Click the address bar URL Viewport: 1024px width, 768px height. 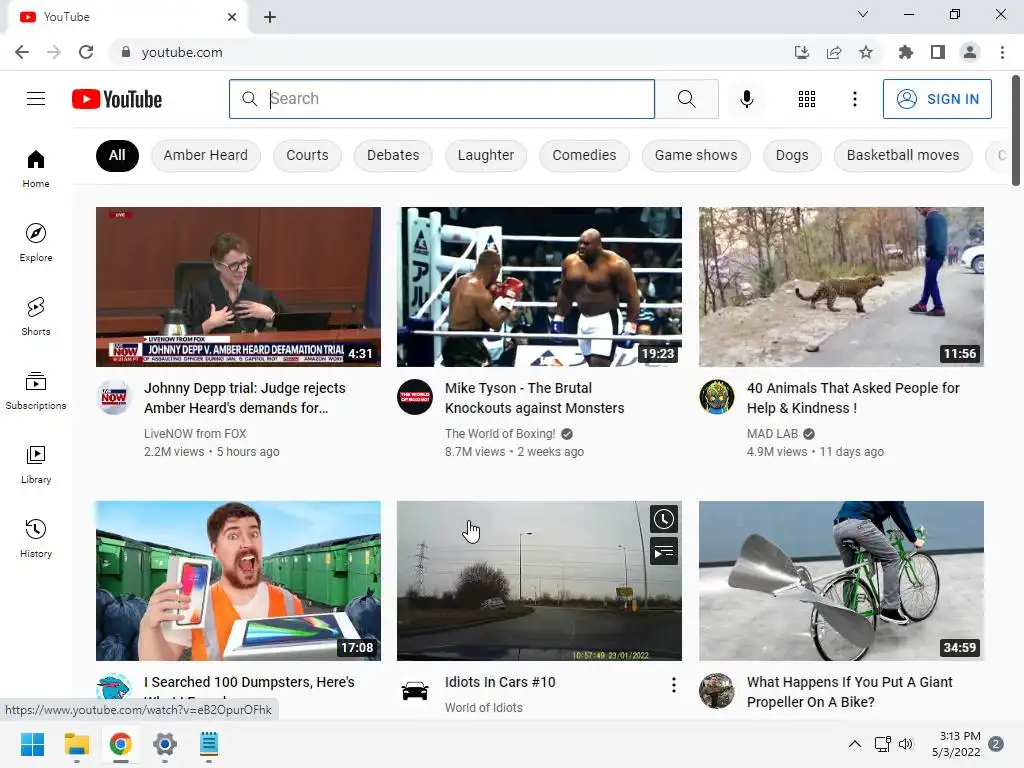click(182, 52)
